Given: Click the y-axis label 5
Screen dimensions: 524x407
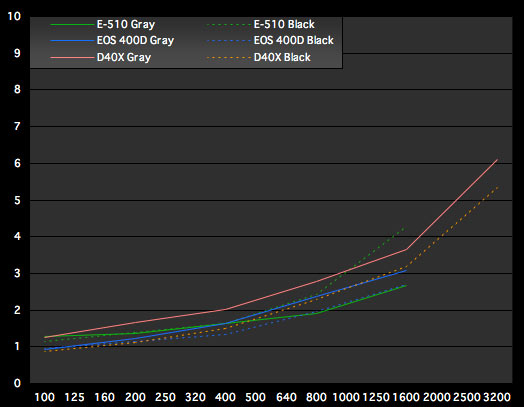Looking at the screenshot, I should click(x=17, y=200).
